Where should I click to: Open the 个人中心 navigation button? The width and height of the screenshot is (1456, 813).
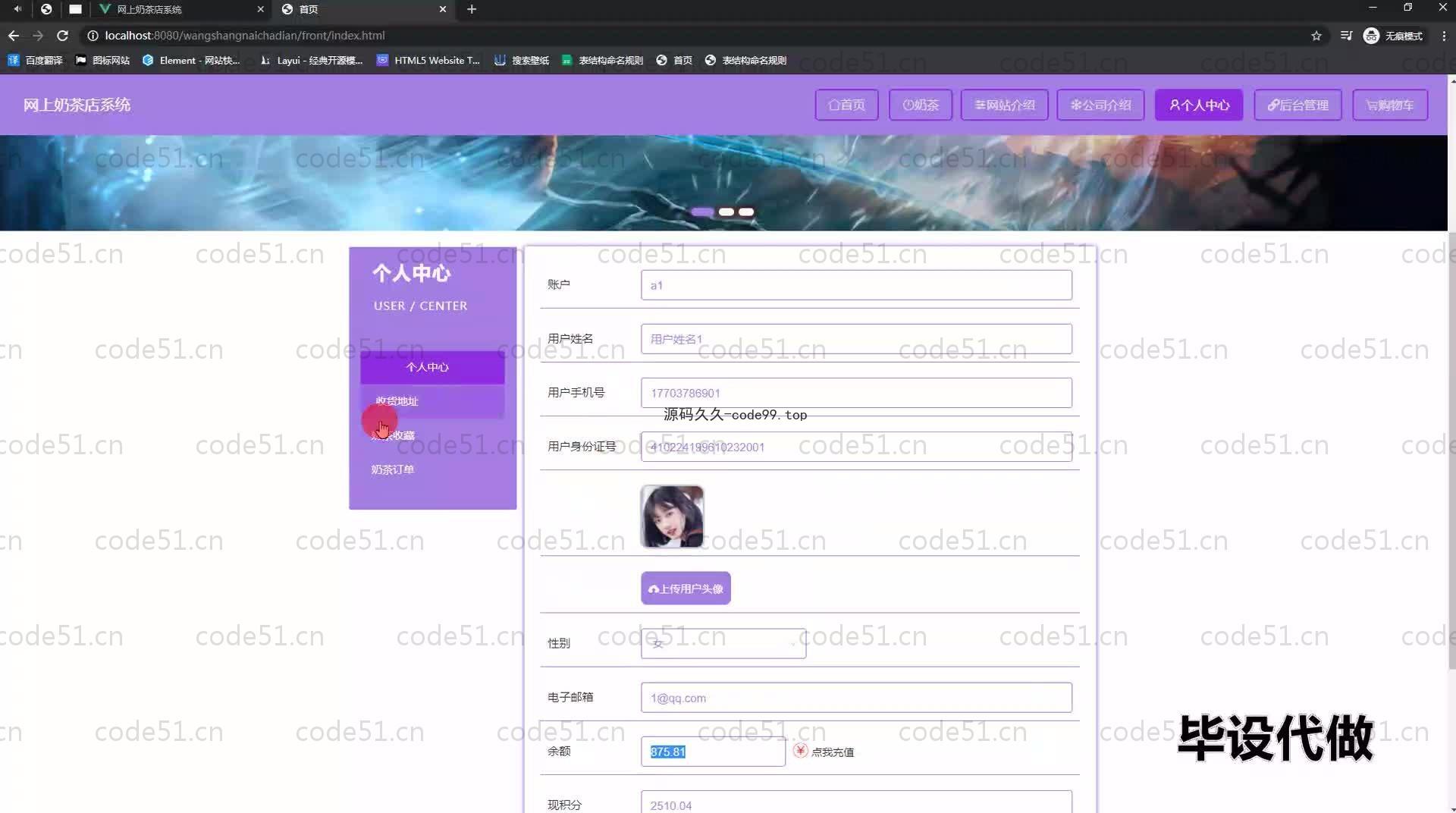click(x=1199, y=105)
